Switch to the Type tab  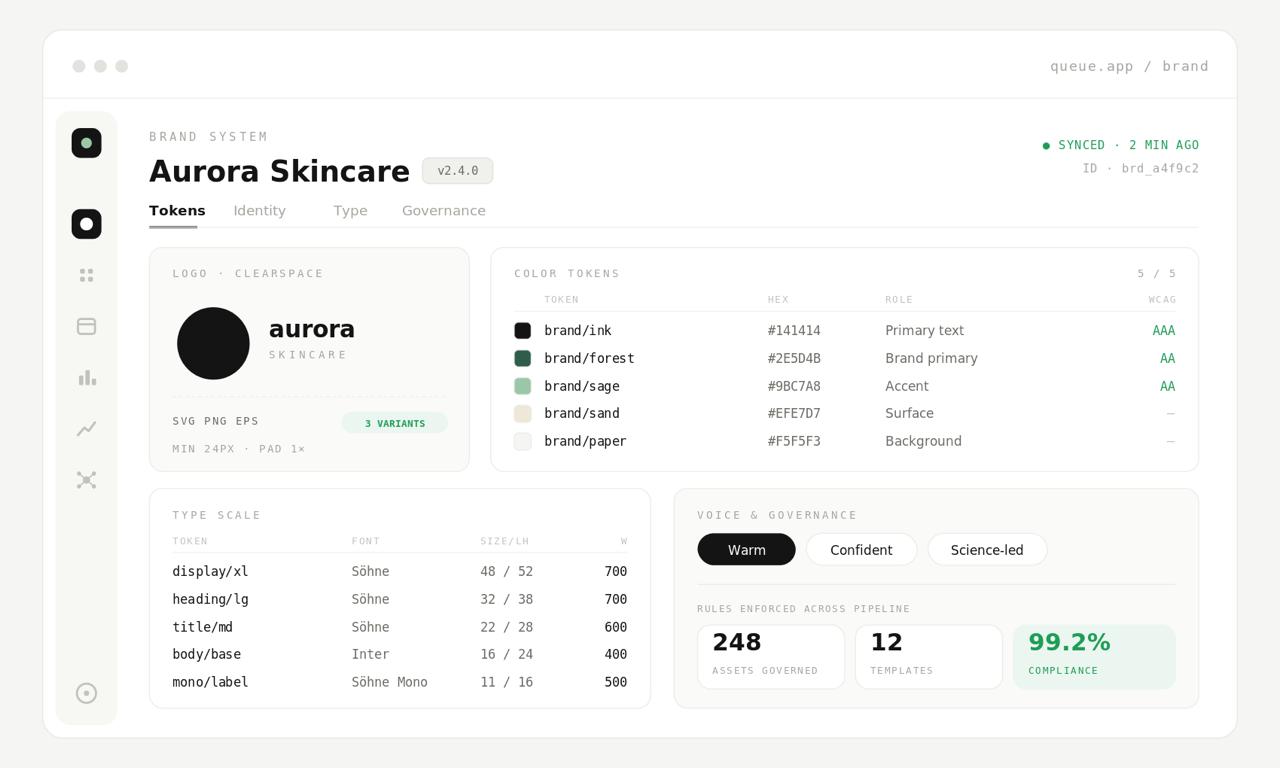[x=350, y=211]
